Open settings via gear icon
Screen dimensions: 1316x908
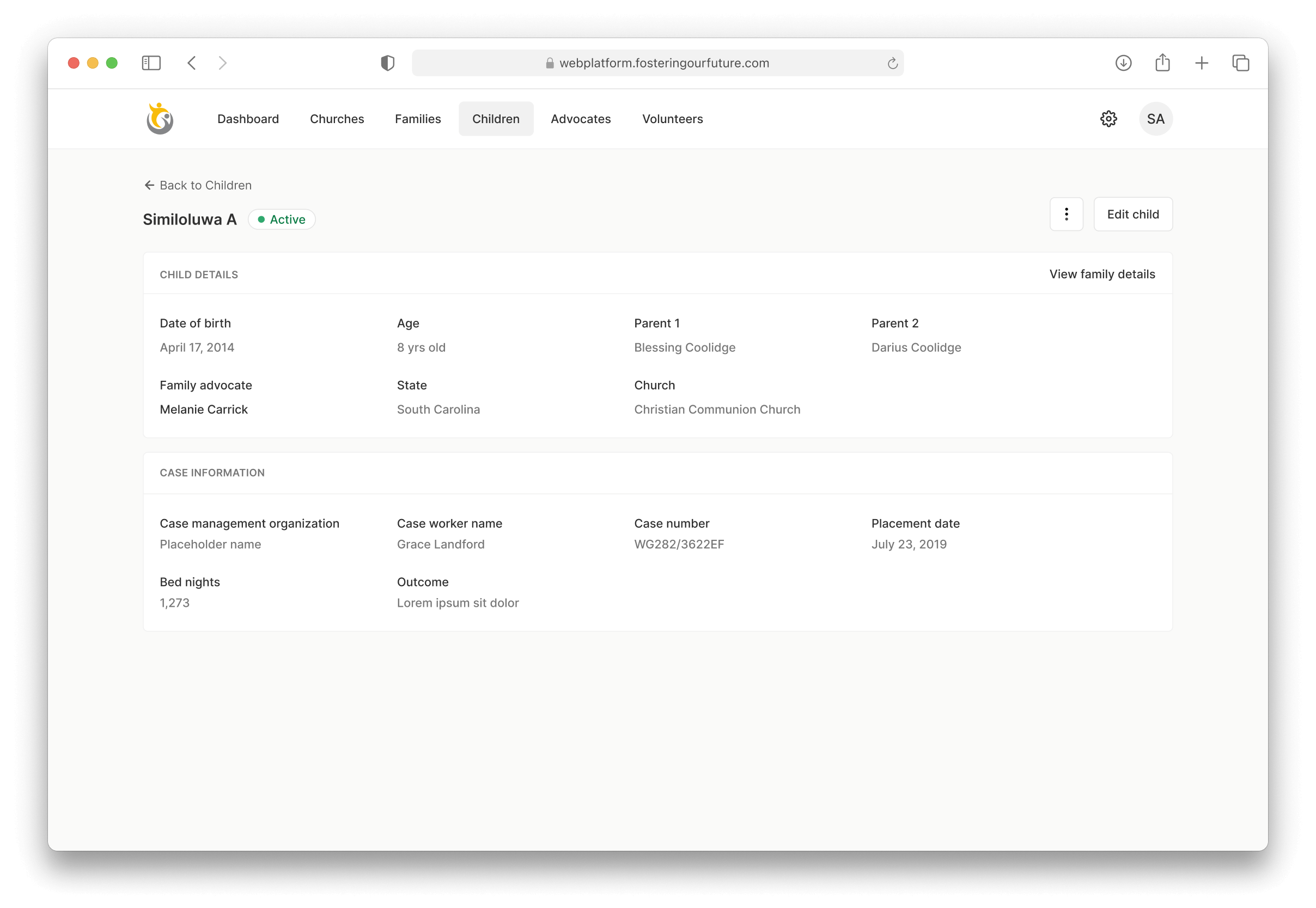pyautogui.click(x=1108, y=119)
